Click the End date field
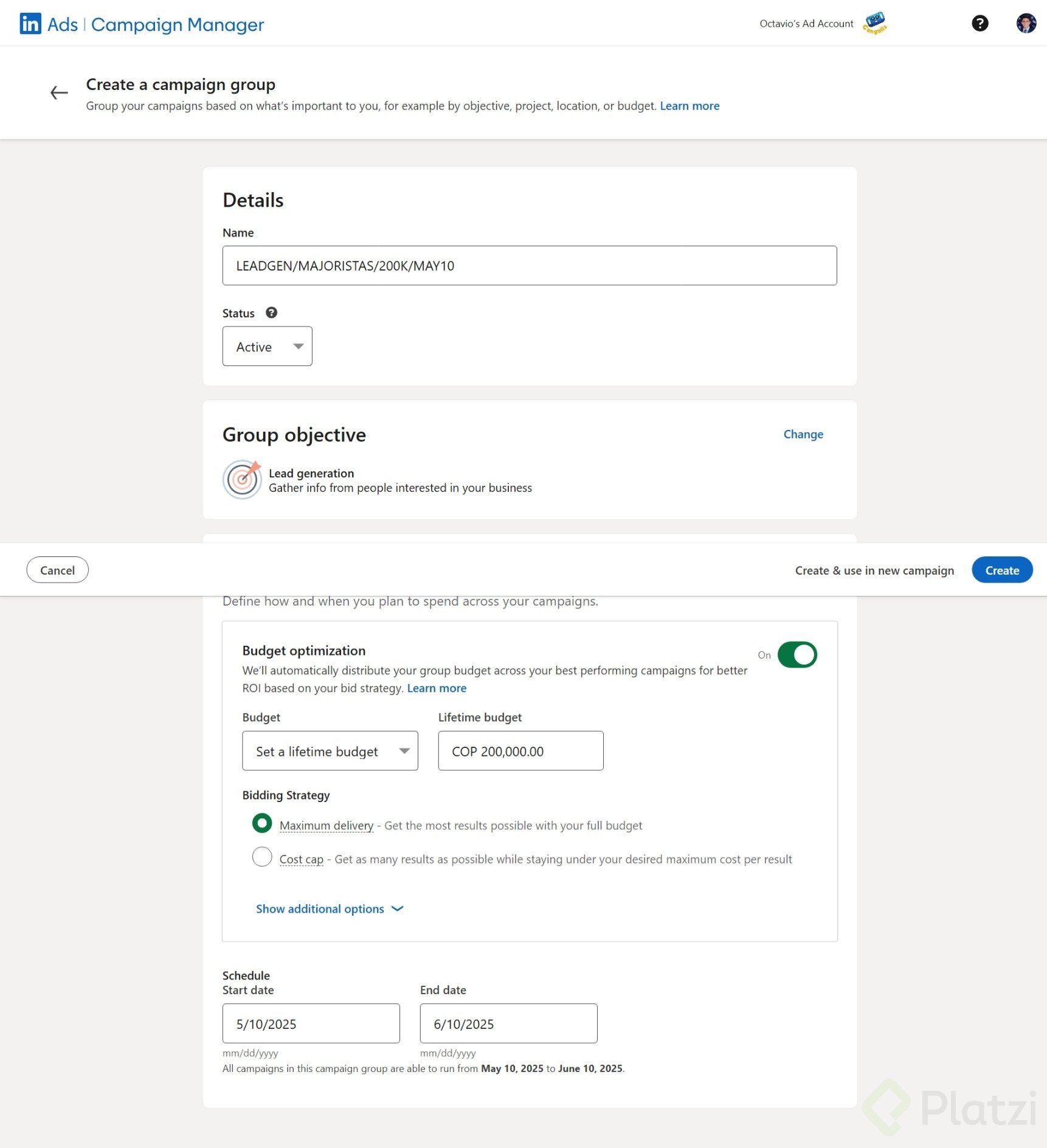Image resolution: width=1047 pixels, height=1148 pixels. click(508, 1023)
